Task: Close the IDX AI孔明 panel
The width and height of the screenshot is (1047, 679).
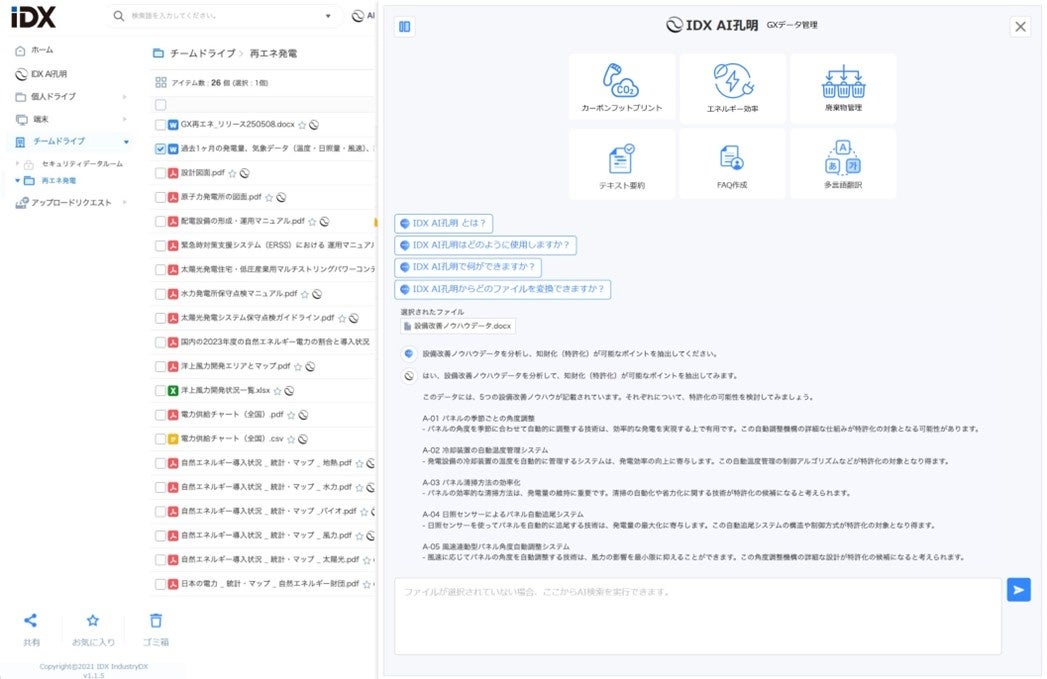Action: tap(1020, 27)
